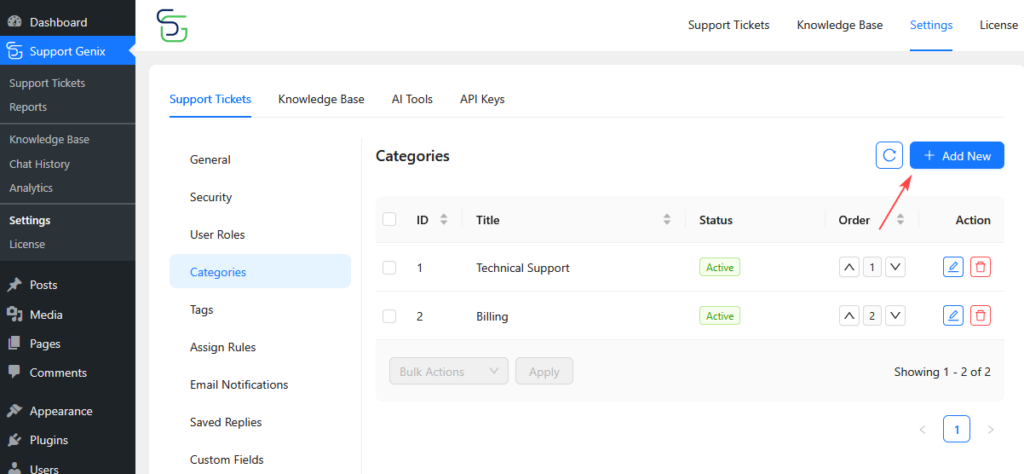Switch to top Support Tickets nav tab

pyautogui.click(x=729, y=25)
